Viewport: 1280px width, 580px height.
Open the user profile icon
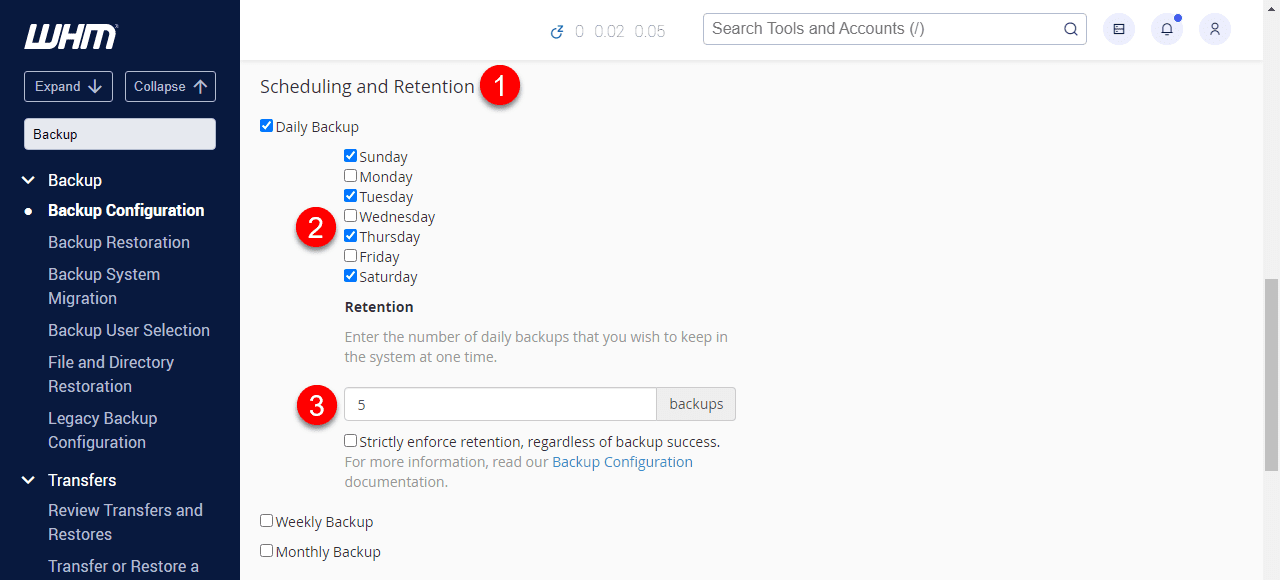coord(1214,29)
